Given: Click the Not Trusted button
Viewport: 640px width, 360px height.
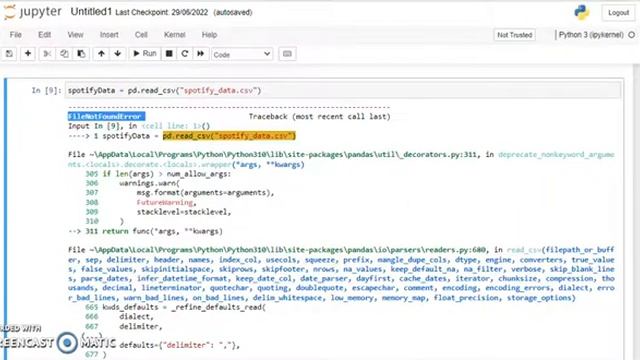Looking at the screenshot, I should 515,35.
